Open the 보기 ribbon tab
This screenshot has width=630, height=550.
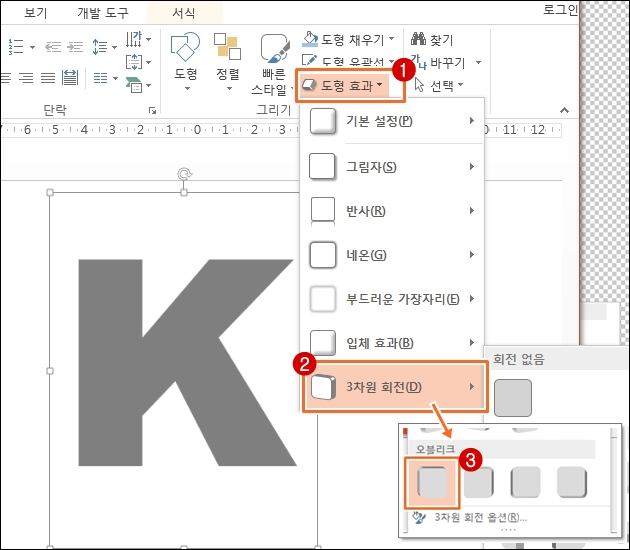point(36,13)
